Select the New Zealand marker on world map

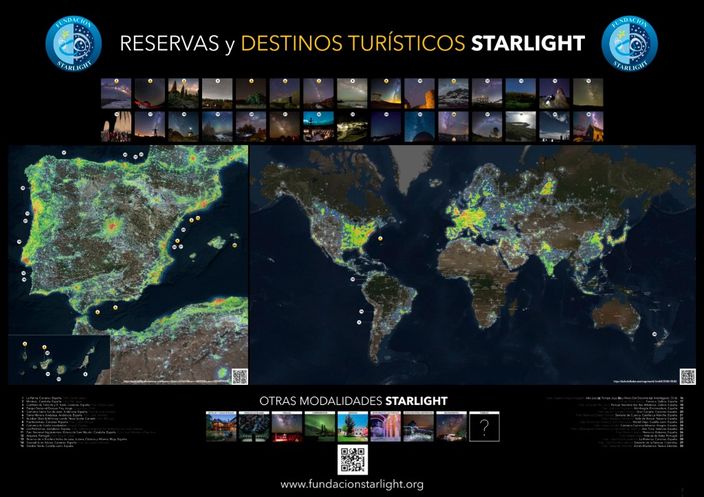[655, 334]
